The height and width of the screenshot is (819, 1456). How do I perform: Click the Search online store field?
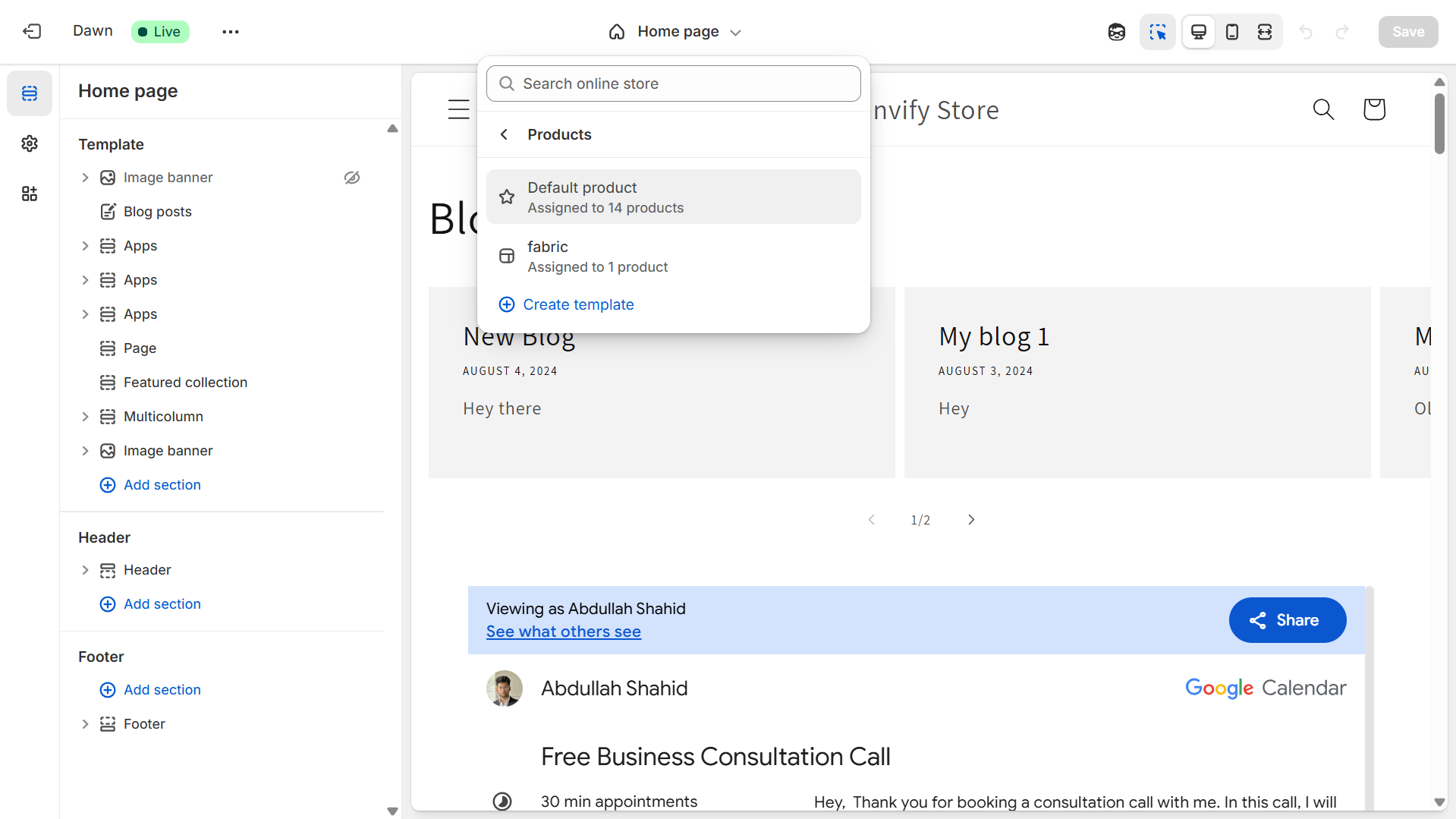673,83
